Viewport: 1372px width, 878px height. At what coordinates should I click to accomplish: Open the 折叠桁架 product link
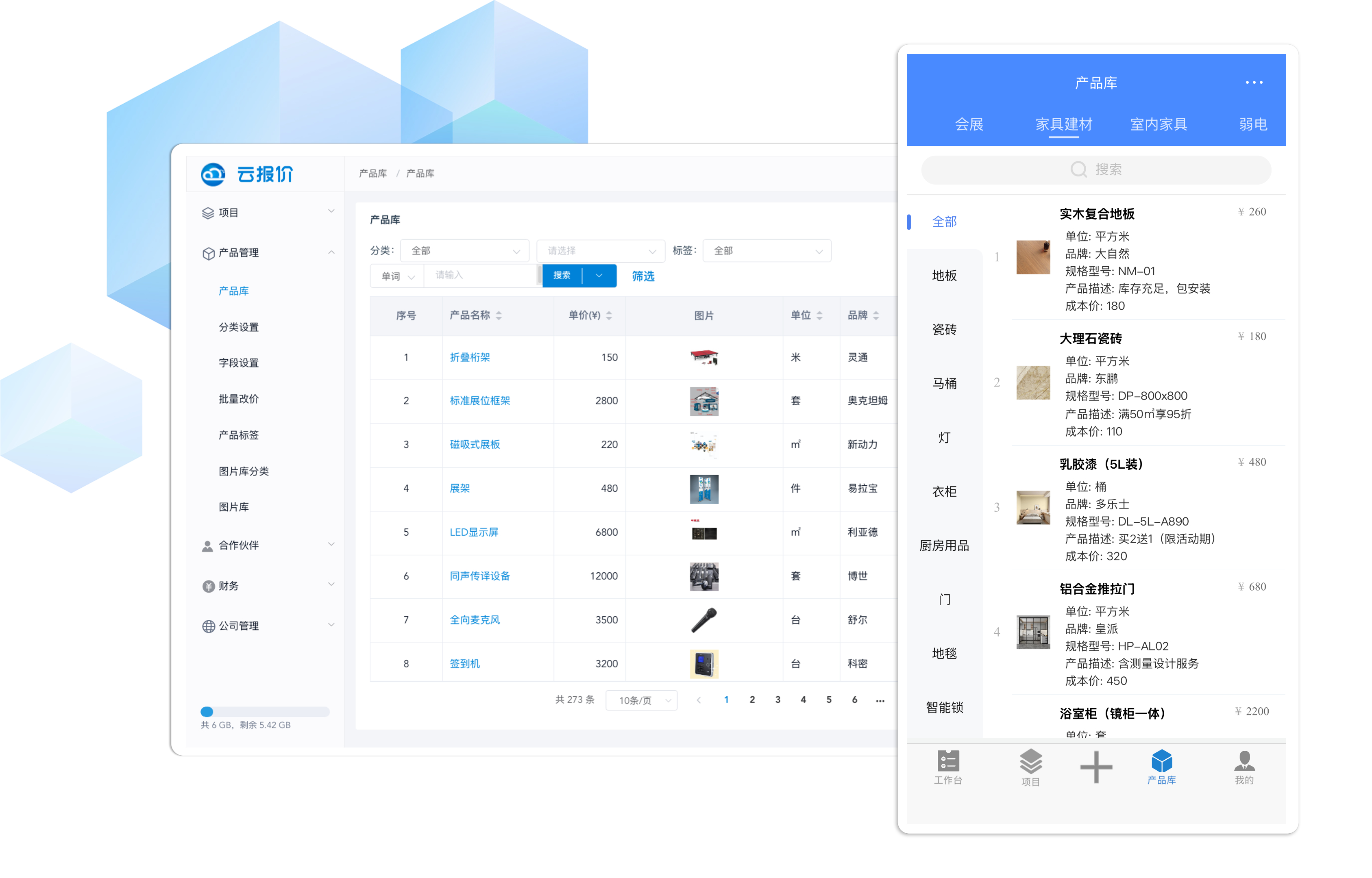469,357
